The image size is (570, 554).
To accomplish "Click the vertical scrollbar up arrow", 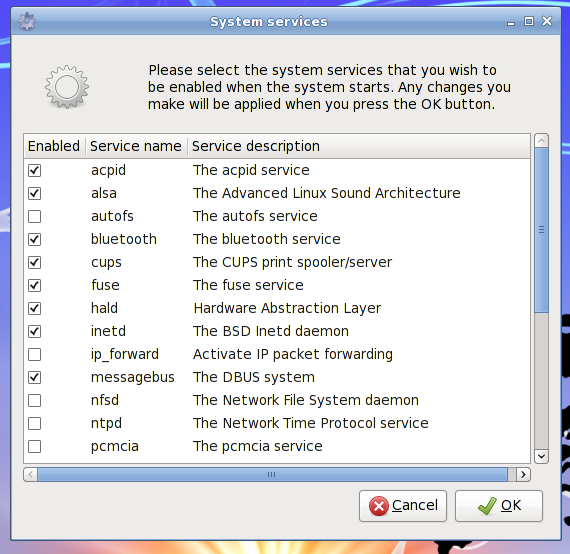I will pyautogui.click(x=541, y=140).
